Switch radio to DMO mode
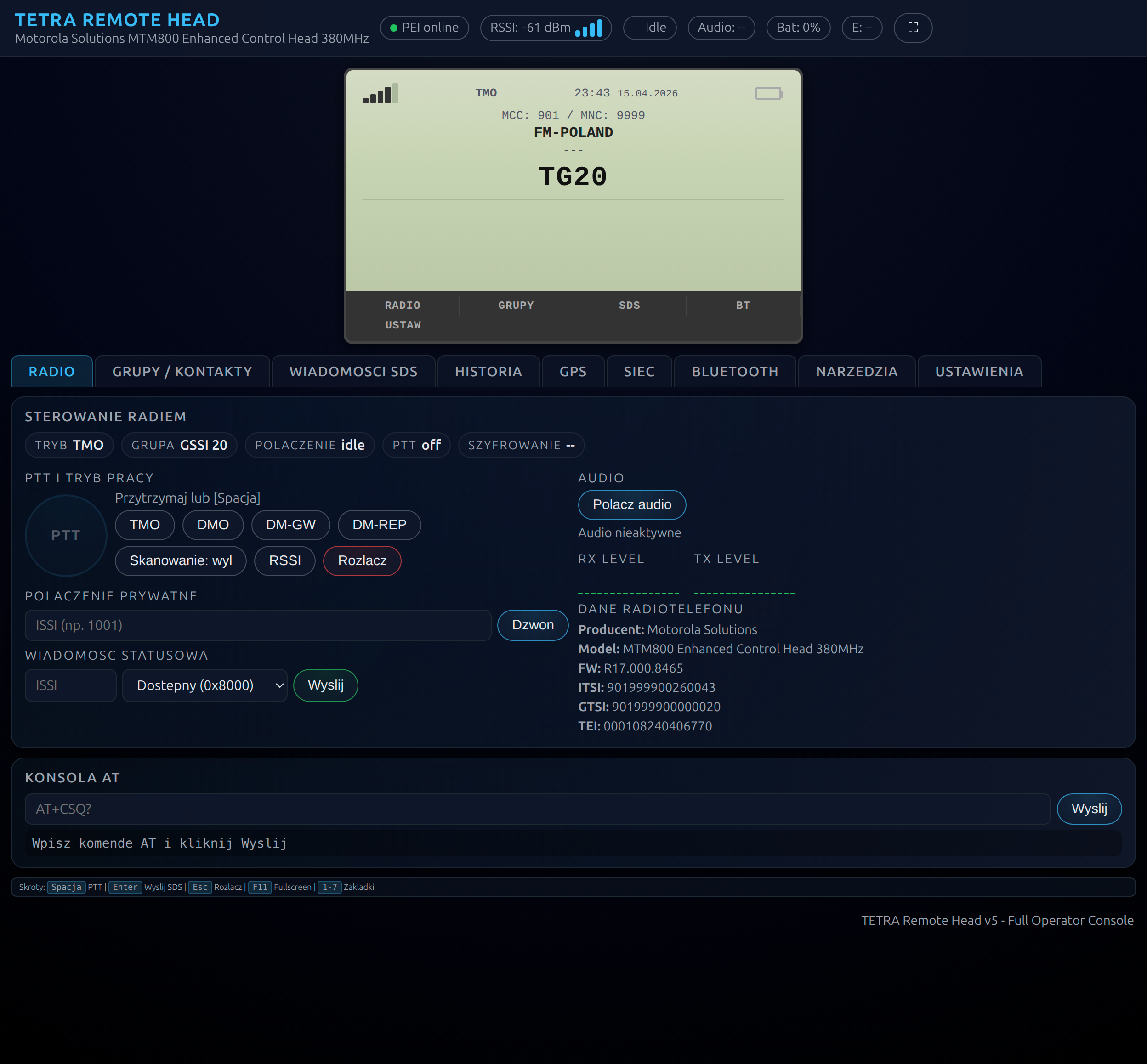The image size is (1147, 1064). coord(212,525)
